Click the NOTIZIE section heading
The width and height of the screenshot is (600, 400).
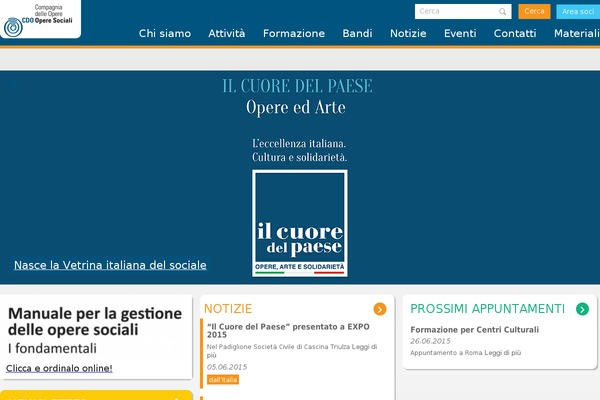[228, 309]
